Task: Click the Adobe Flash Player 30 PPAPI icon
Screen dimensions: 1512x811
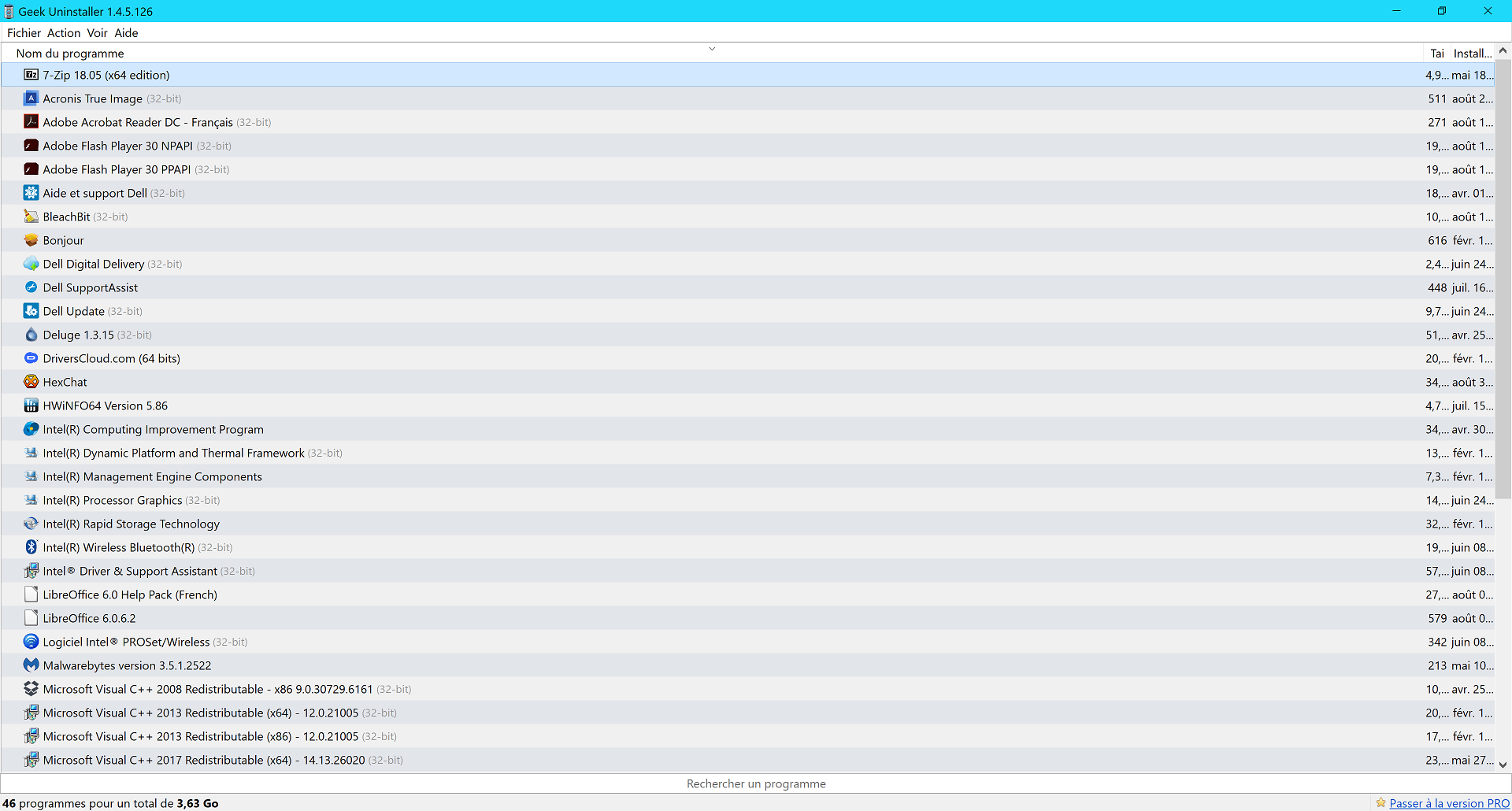Action: click(x=31, y=169)
